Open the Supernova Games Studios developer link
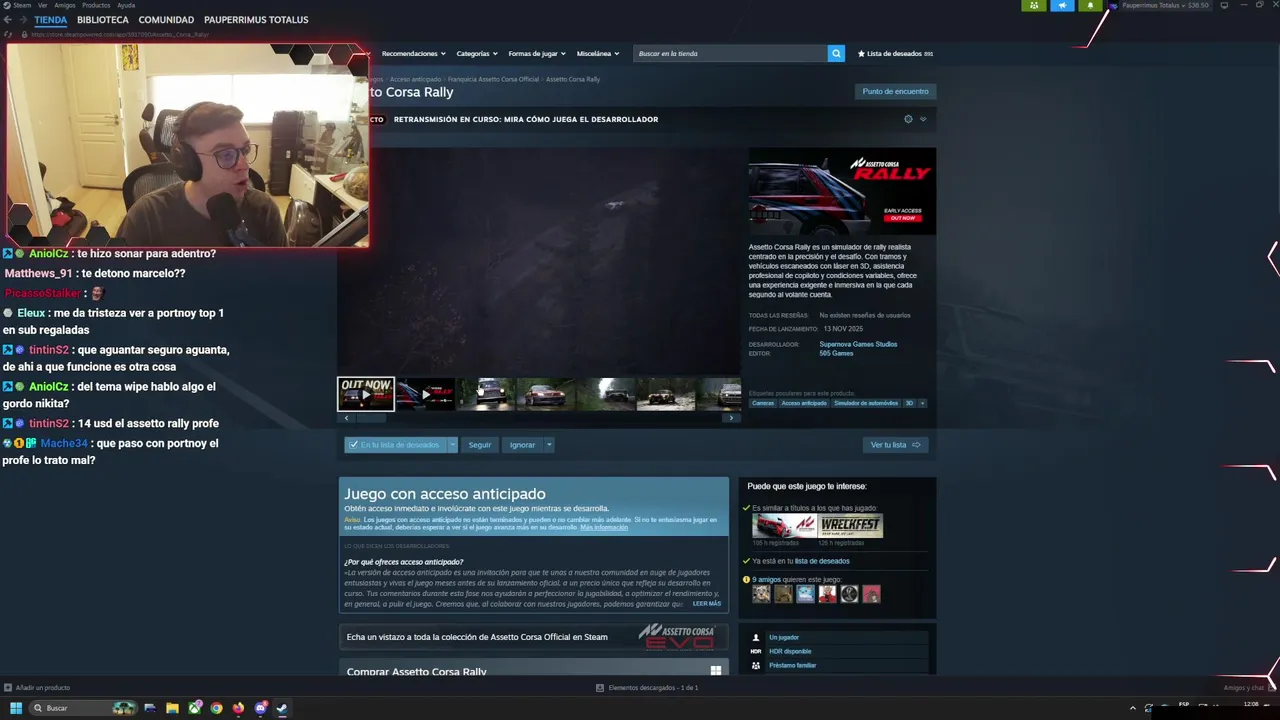This screenshot has width=1280, height=720. pos(858,344)
